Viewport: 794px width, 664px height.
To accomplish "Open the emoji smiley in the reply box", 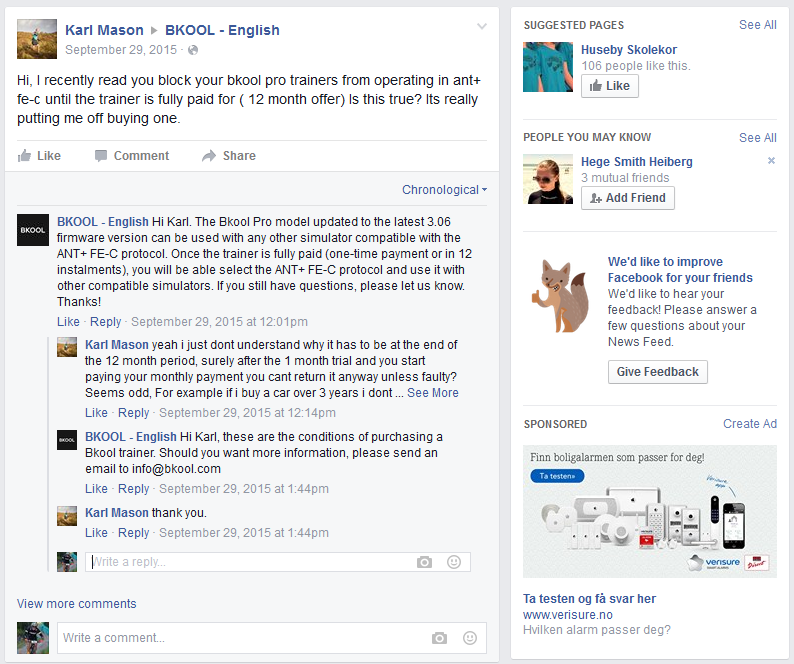I will 454,562.
